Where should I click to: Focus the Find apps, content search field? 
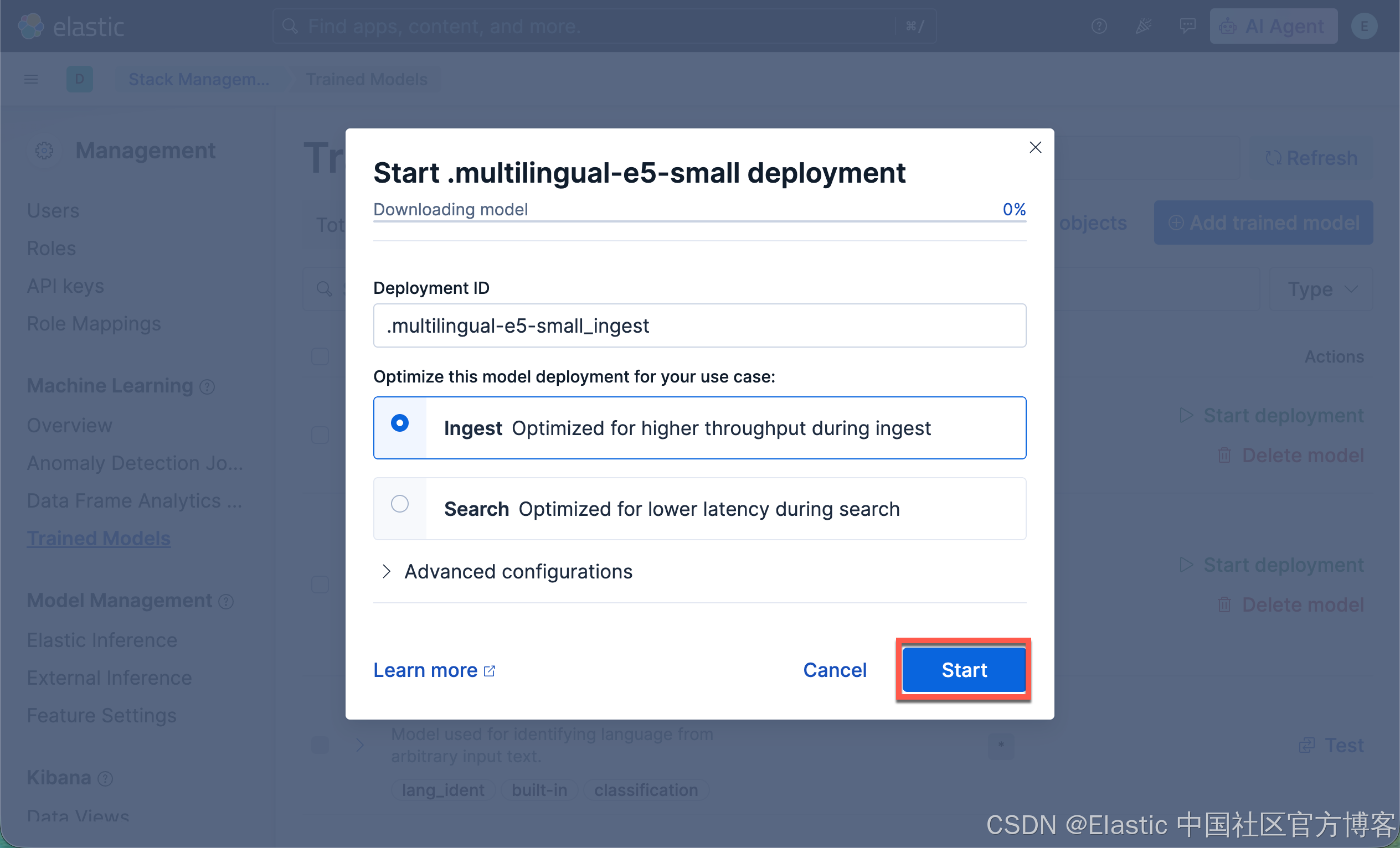coord(604,26)
